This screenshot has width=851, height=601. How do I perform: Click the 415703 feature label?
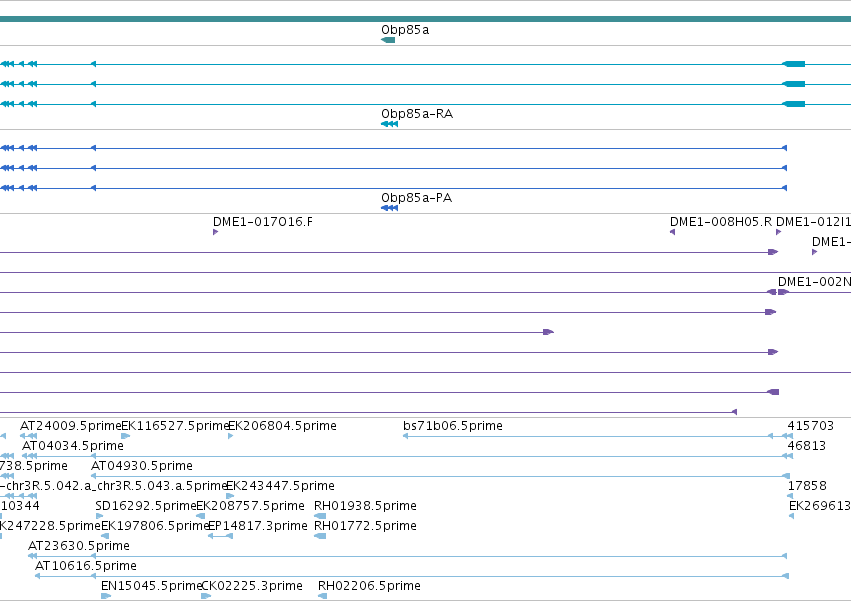coord(810,426)
